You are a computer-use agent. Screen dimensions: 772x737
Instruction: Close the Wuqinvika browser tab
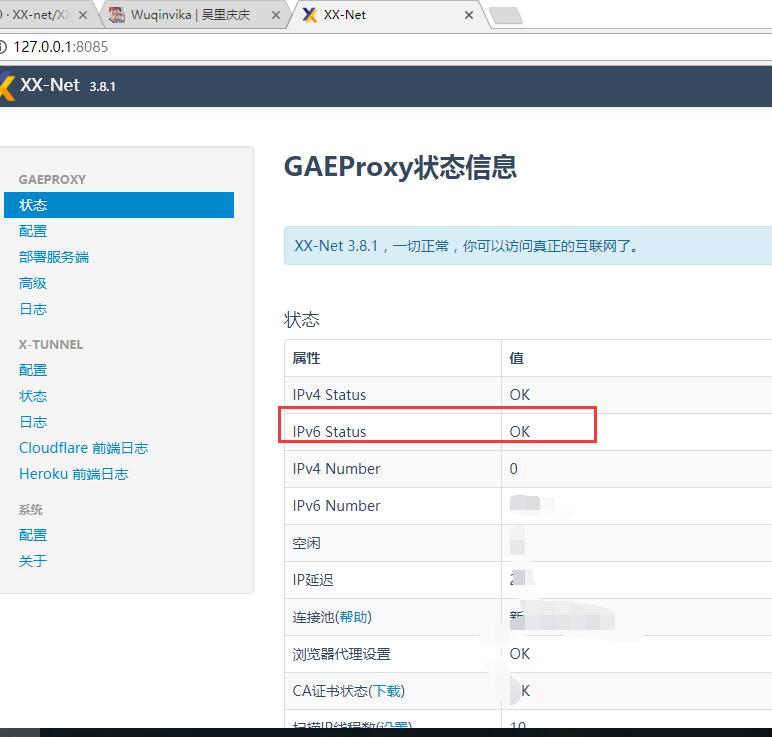pyautogui.click(x=276, y=15)
